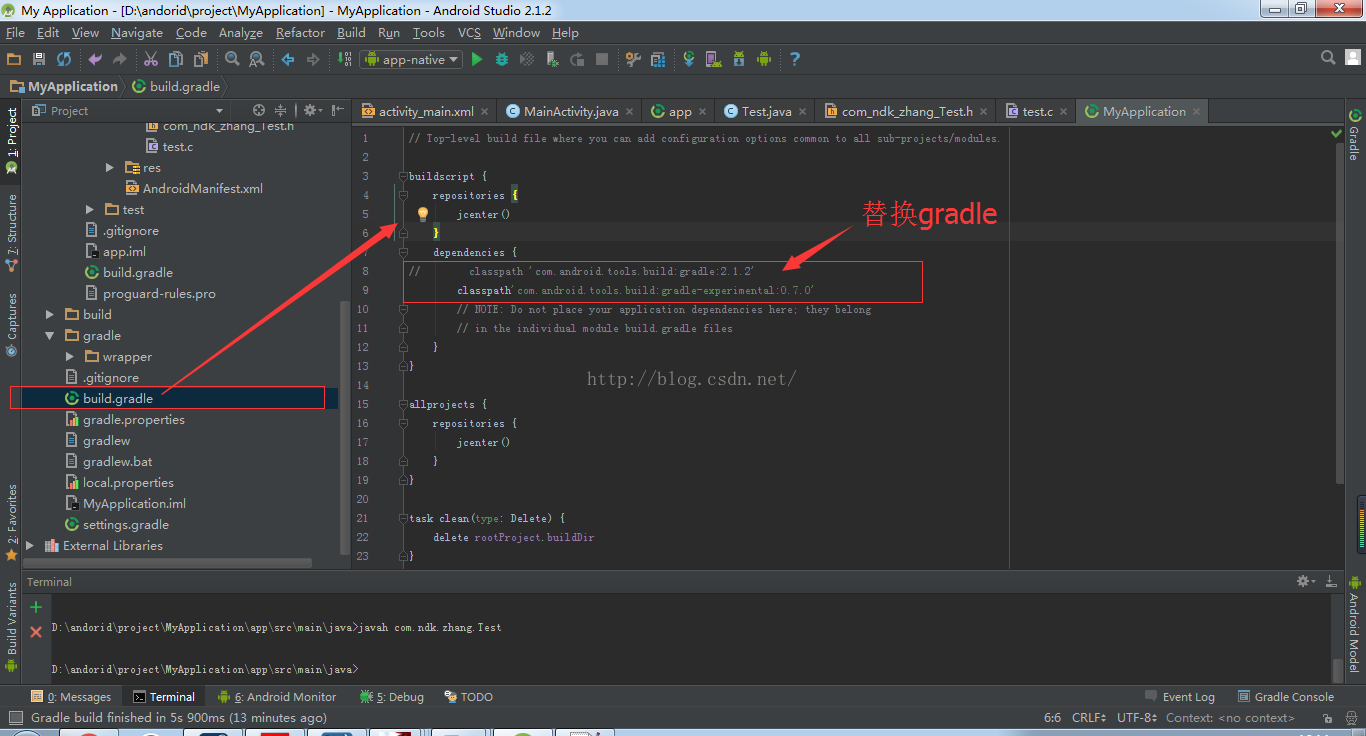Expand the res folder

(110, 167)
